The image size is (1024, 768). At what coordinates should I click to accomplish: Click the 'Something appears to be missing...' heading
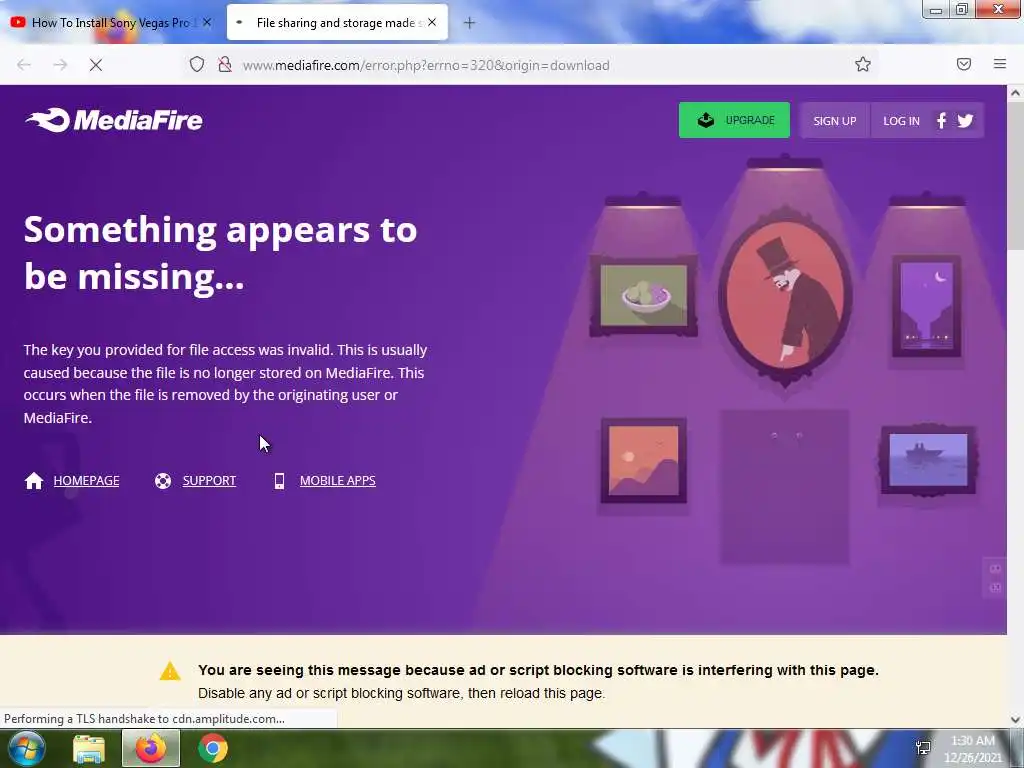(220, 253)
